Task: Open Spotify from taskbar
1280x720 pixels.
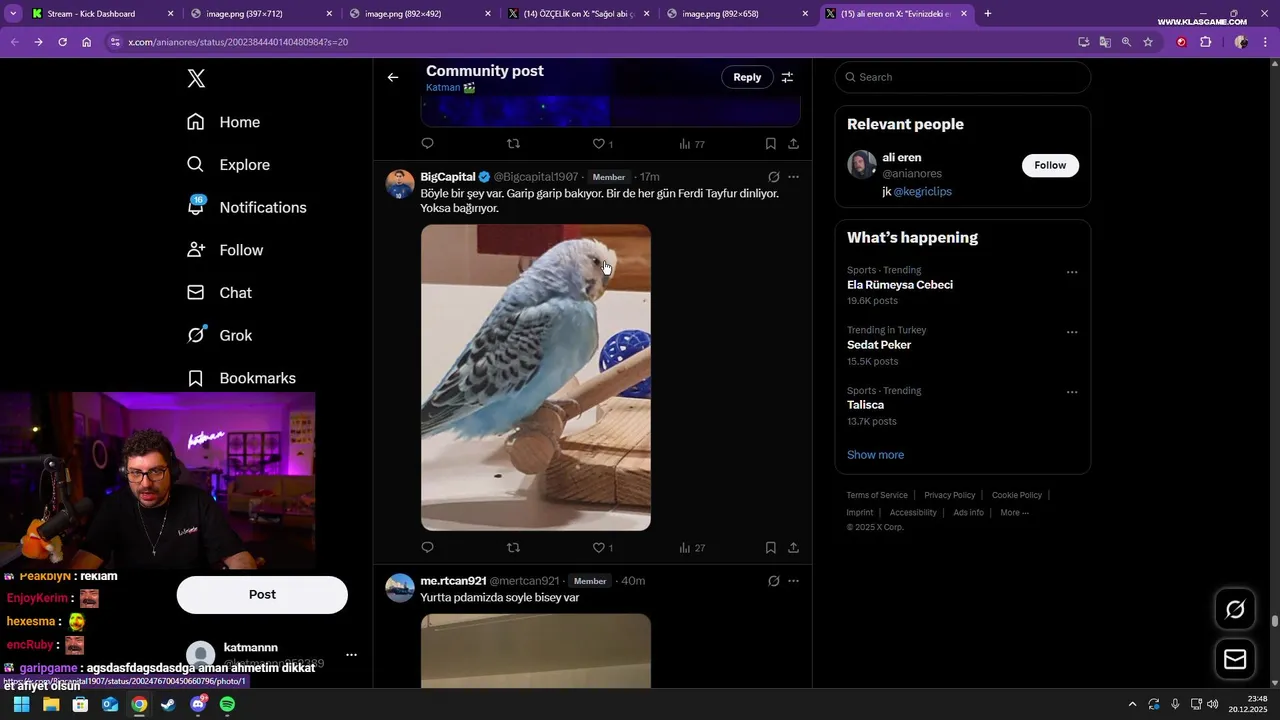Action: [x=227, y=705]
